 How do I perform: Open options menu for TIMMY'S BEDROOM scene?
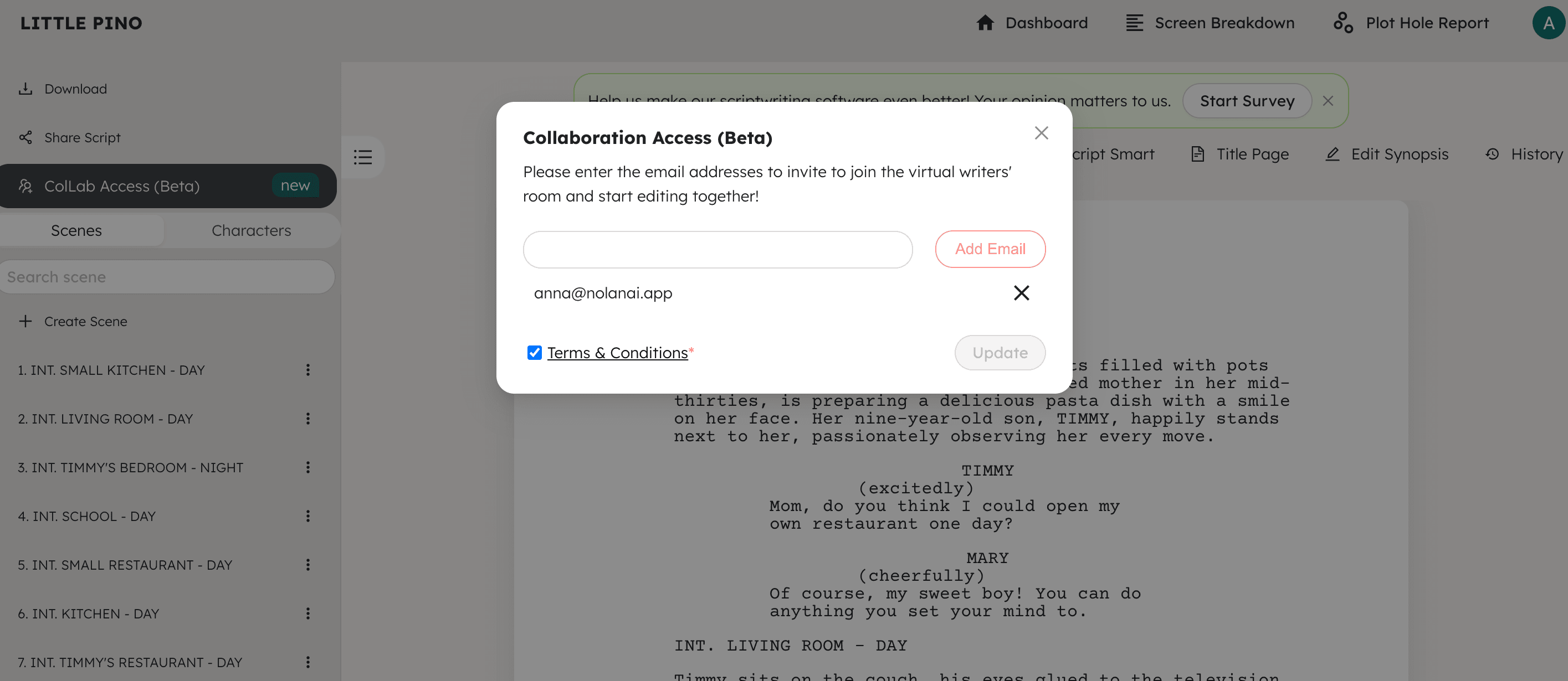point(309,467)
